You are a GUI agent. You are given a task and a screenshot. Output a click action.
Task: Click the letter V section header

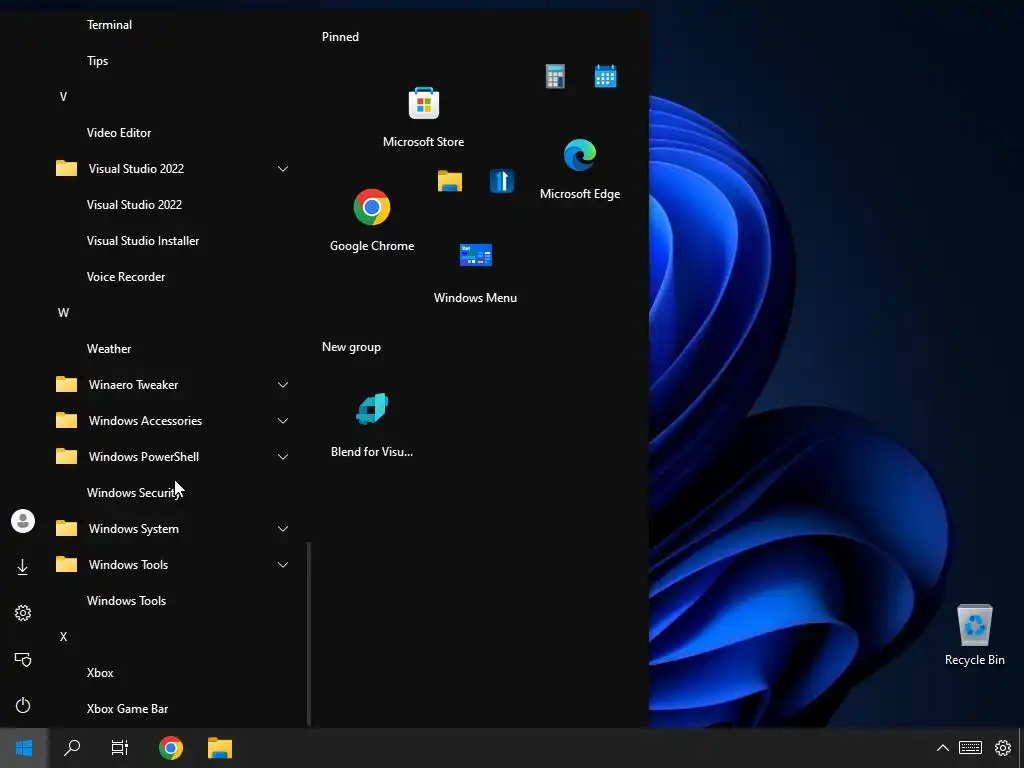click(63, 97)
